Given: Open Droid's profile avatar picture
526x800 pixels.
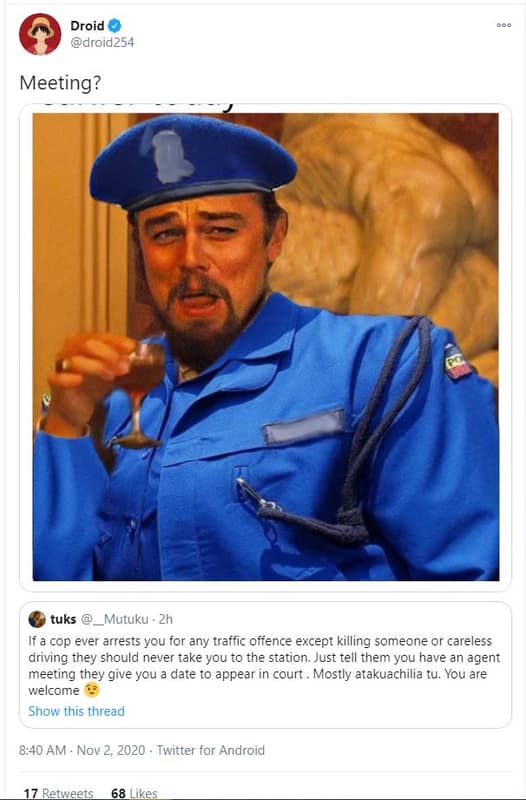Looking at the screenshot, I should tap(40, 34).
